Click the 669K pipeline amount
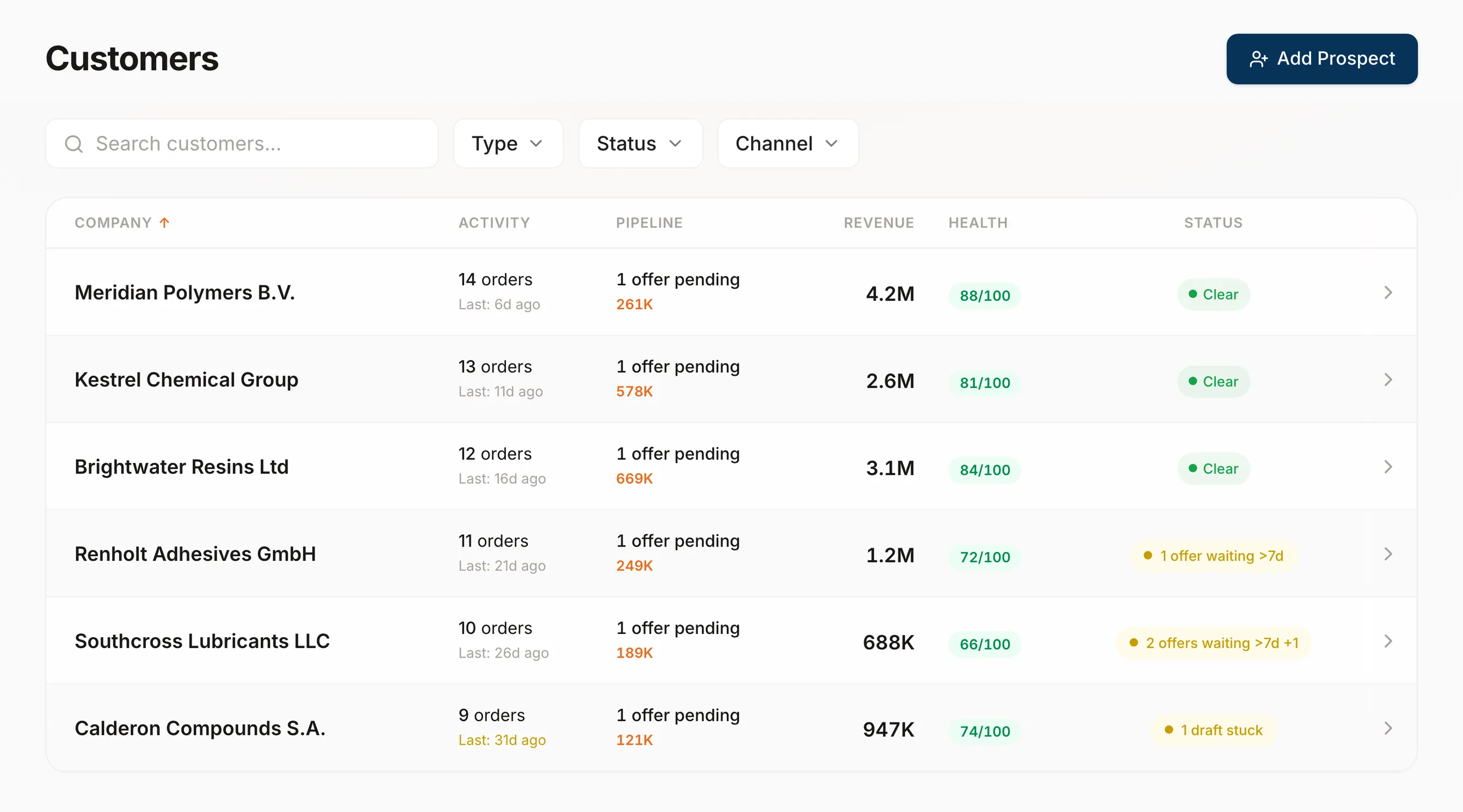The width and height of the screenshot is (1463, 812). (x=634, y=478)
